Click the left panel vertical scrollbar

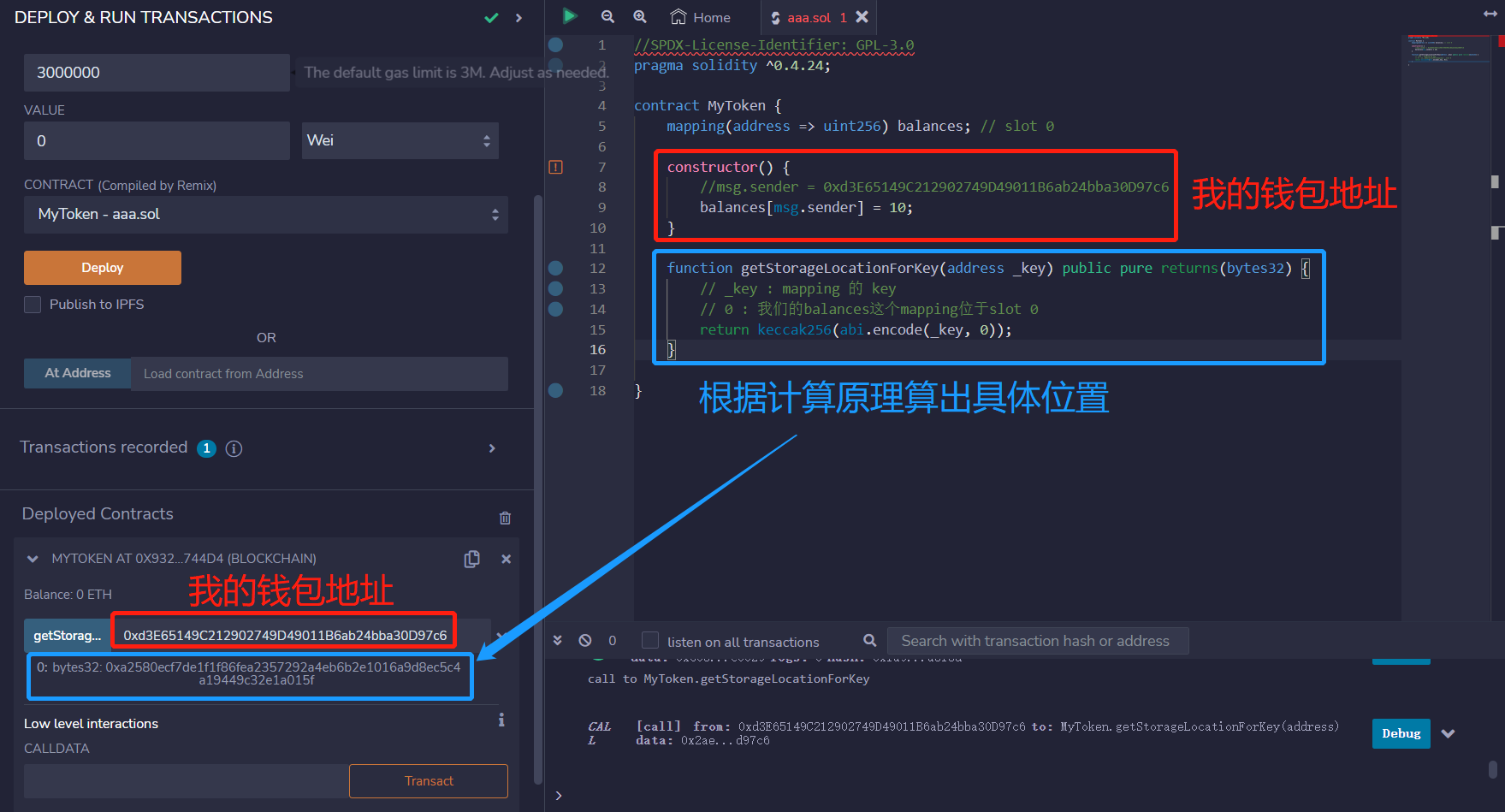[537, 488]
